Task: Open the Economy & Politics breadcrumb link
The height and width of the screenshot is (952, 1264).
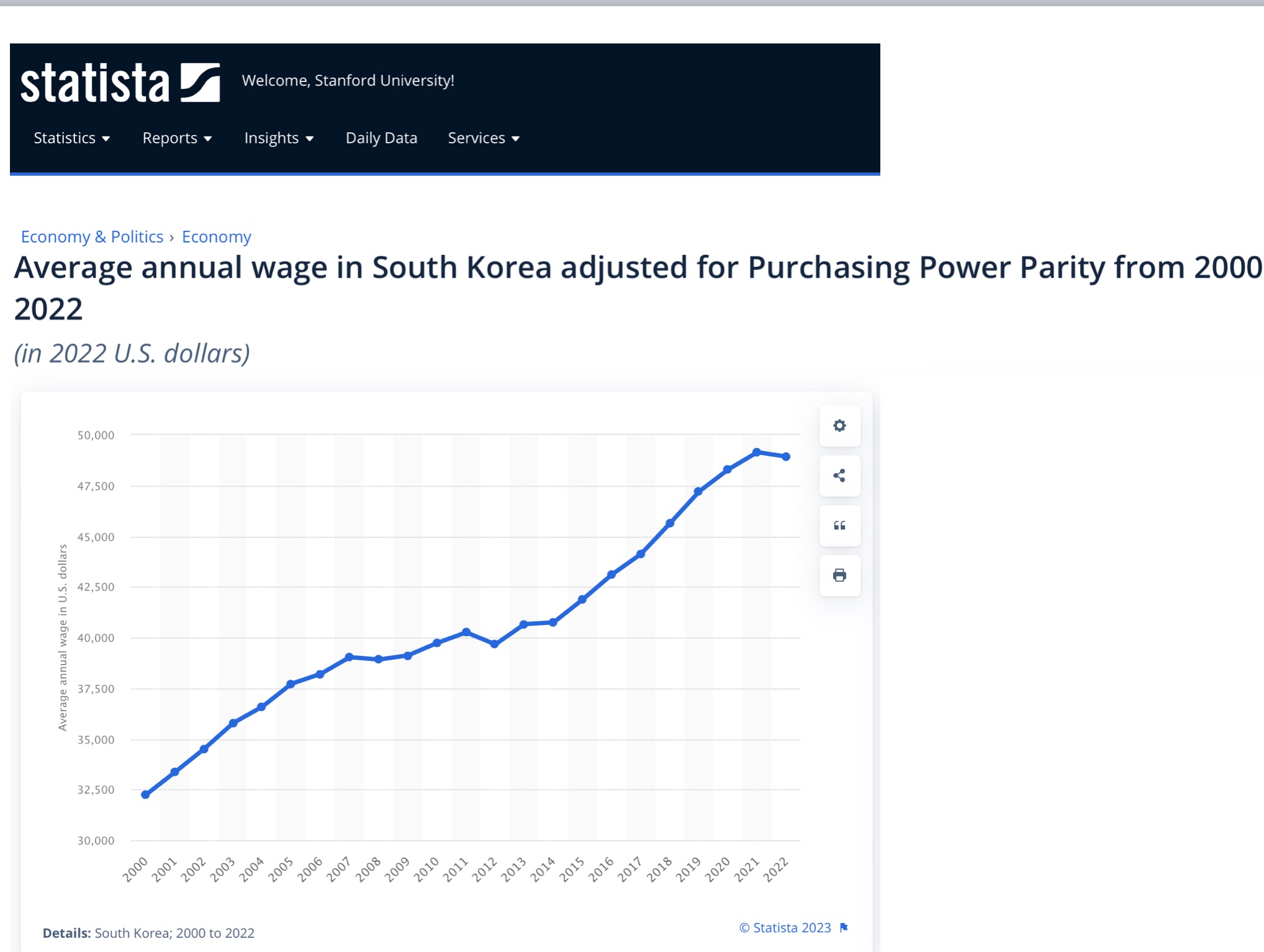Action: point(92,236)
